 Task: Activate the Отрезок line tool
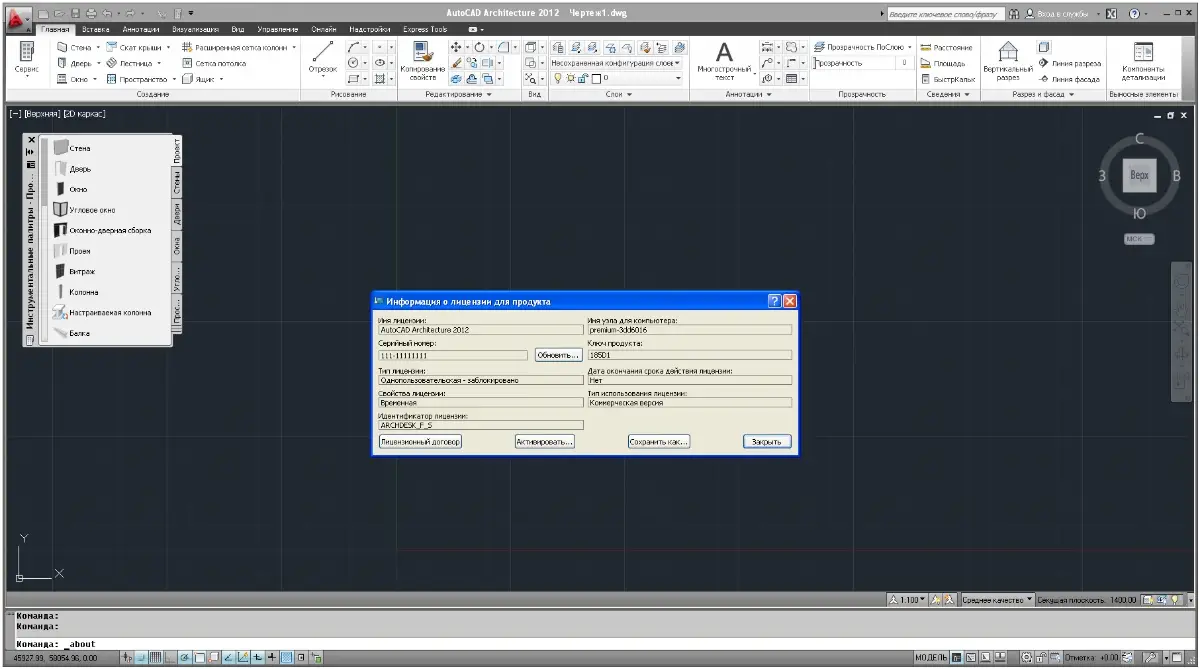pos(323,59)
